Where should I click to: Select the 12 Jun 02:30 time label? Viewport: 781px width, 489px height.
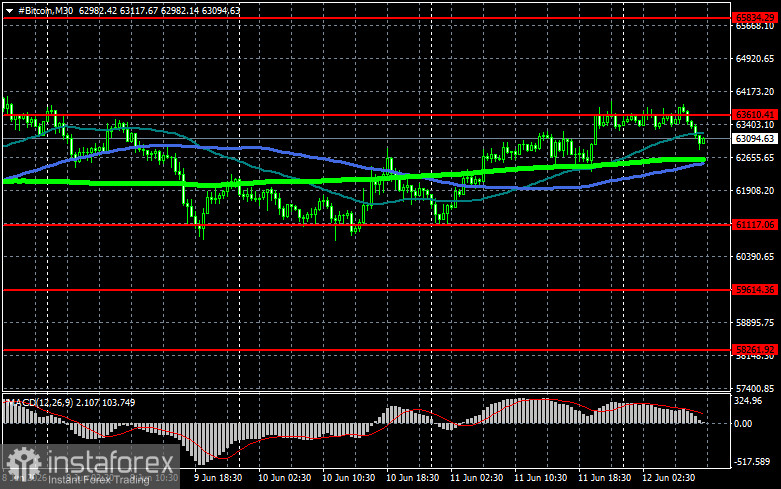668,478
